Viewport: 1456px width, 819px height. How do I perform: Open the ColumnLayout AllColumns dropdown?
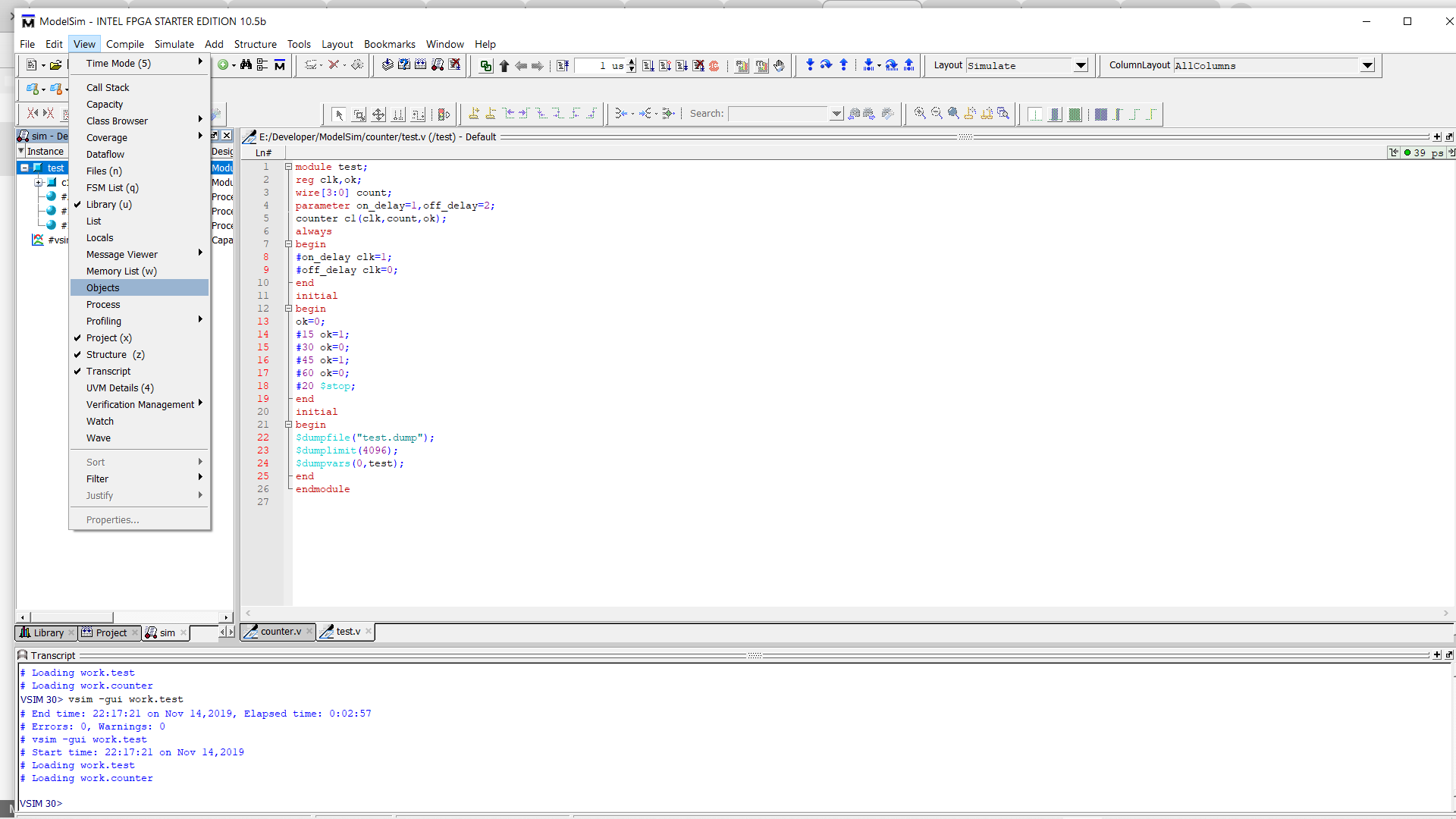tap(1367, 65)
